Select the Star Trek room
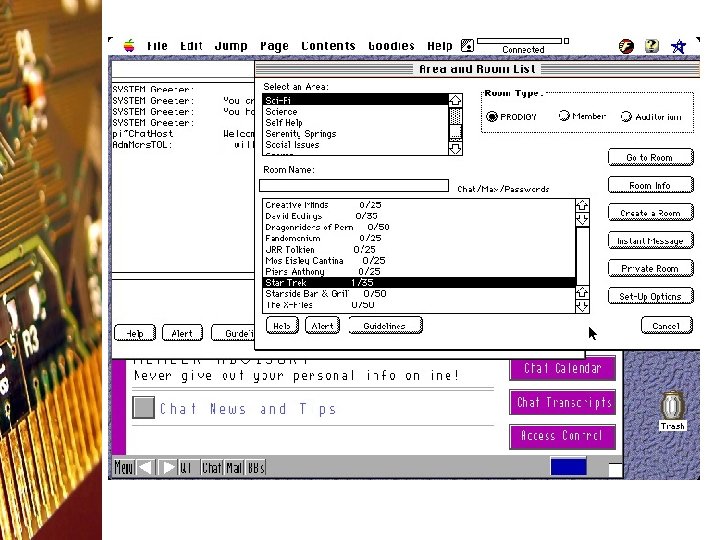The width and height of the screenshot is (720, 540). 419,282
